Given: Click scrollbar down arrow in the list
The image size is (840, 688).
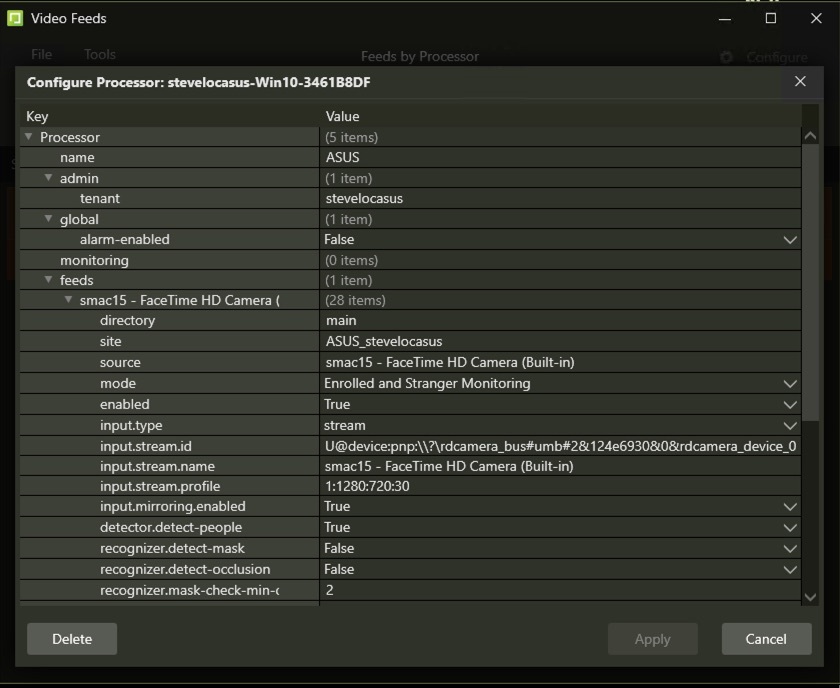Looking at the screenshot, I should pyautogui.click(x=810, y=597).
